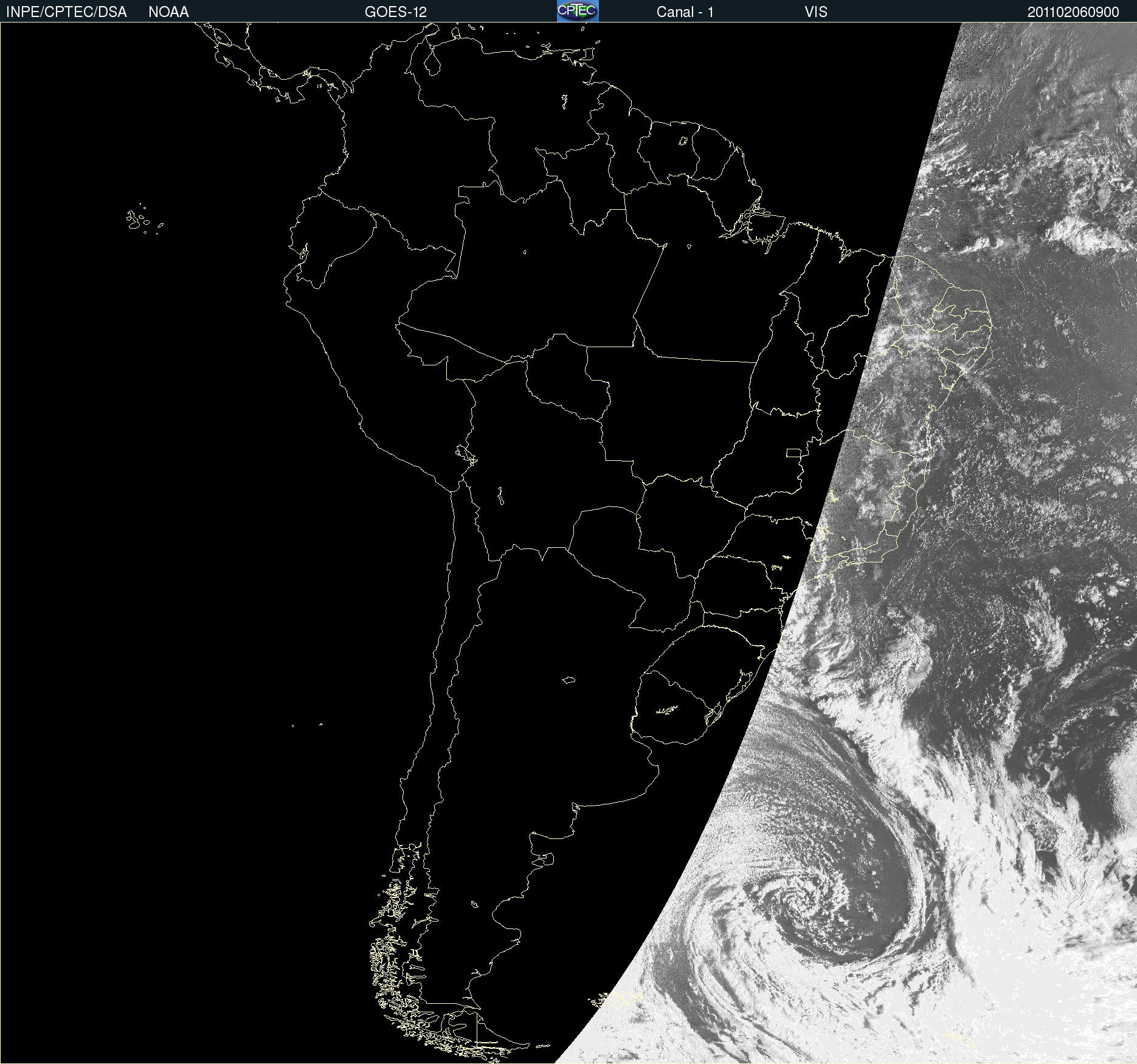Click the CPTEC logo in header
The width and height of the screenshot is (1137, 1064).
pos(578,11)
